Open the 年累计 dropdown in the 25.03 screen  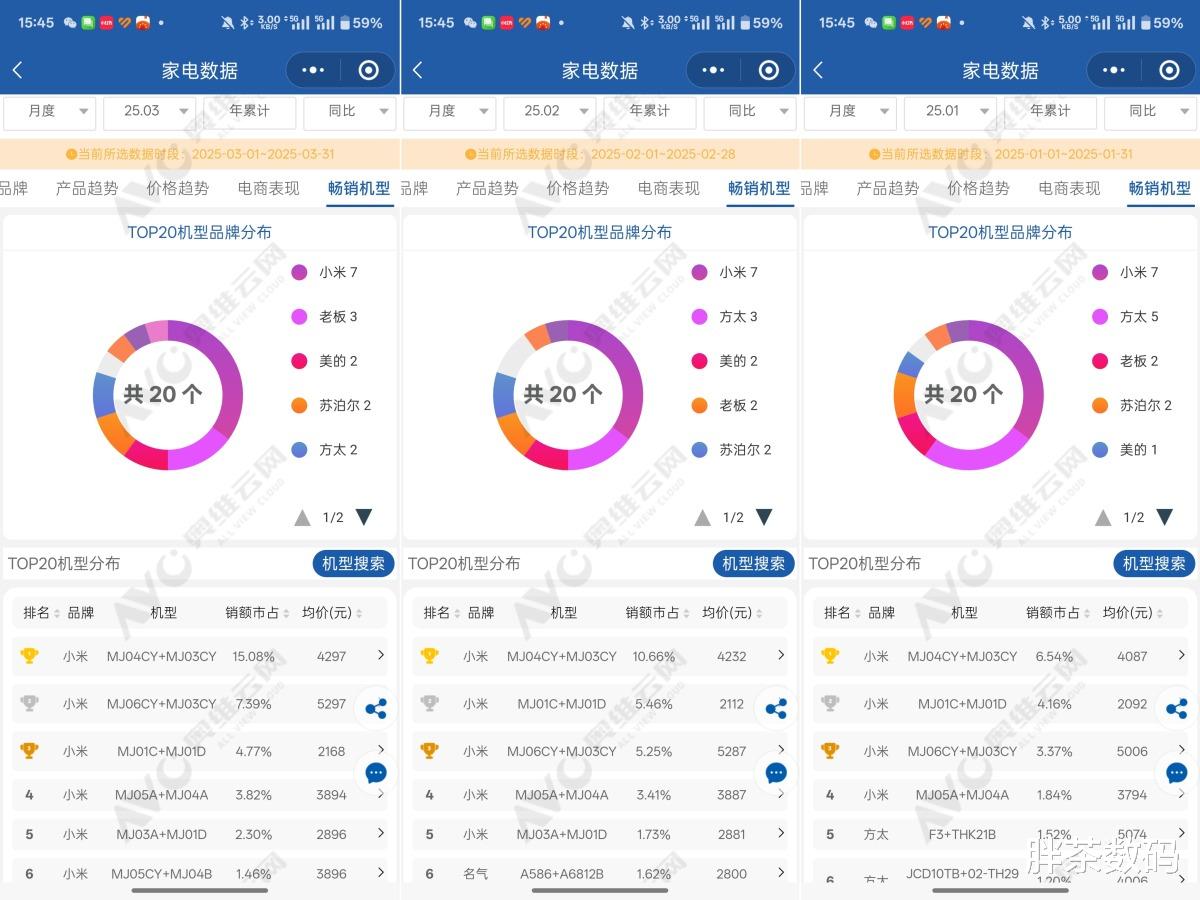250,111
